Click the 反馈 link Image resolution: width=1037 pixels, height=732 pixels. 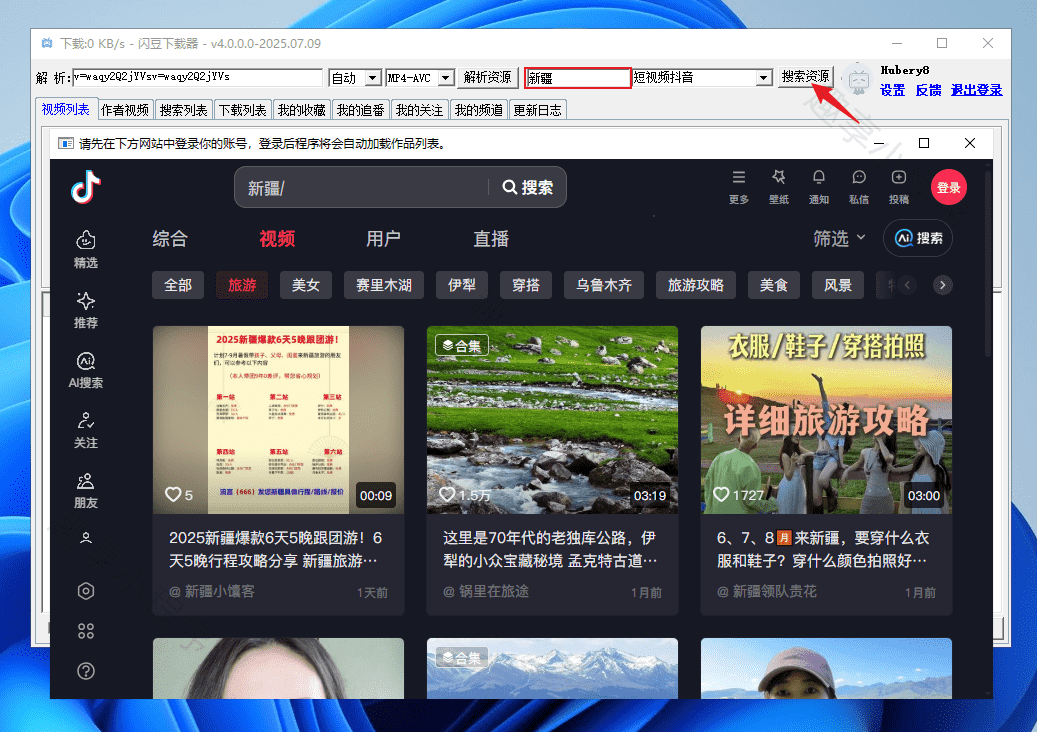click(929, 90)
